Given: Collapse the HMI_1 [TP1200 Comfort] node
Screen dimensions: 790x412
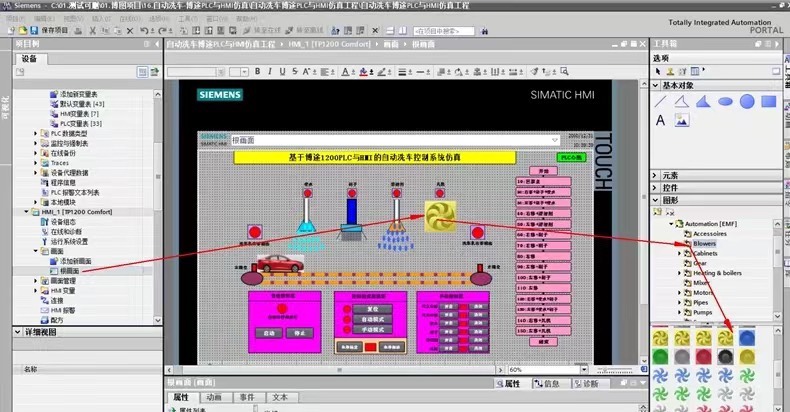Looking at the screenshot, I should pos(27,212).
